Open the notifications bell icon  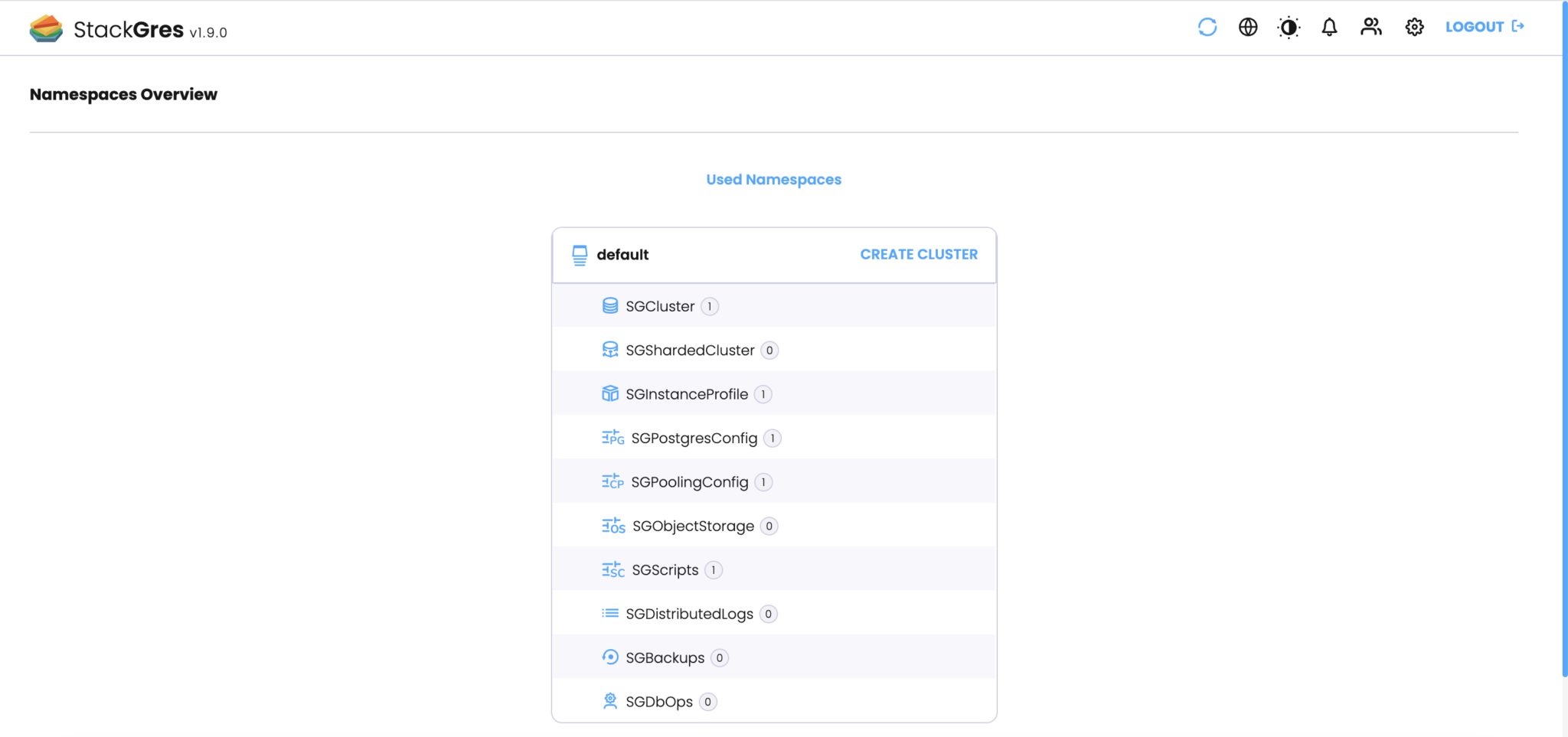pos(1329,27)
